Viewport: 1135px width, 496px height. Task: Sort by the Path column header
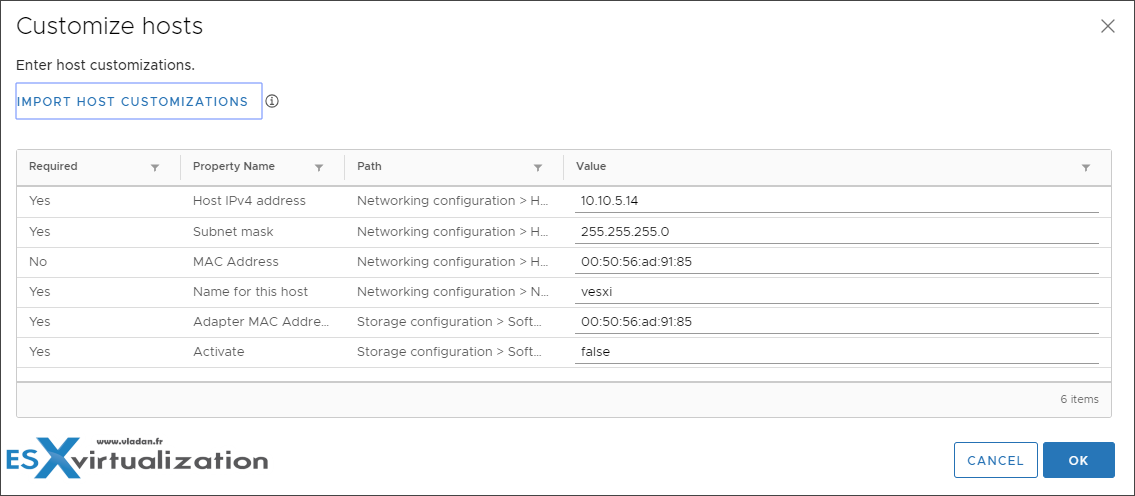pyautogui.click(x=369, y=167)
